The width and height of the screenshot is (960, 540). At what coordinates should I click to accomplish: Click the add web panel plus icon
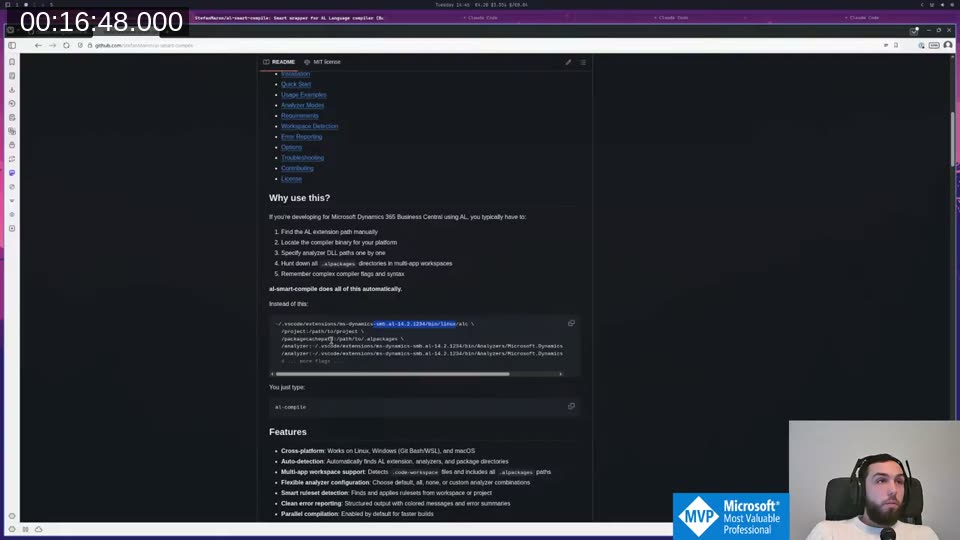12,228
